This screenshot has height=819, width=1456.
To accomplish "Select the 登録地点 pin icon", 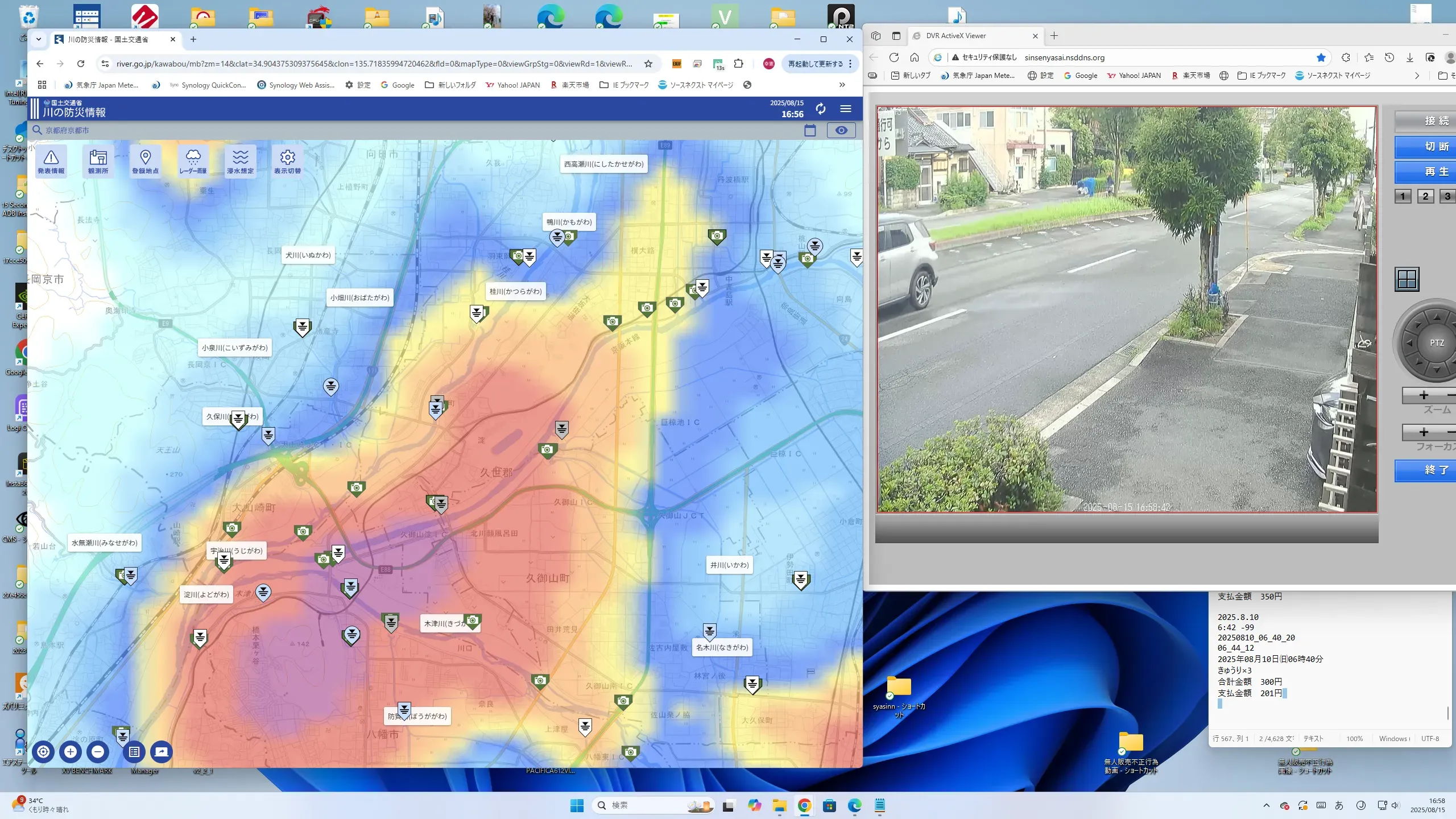I will pos(145,161).
